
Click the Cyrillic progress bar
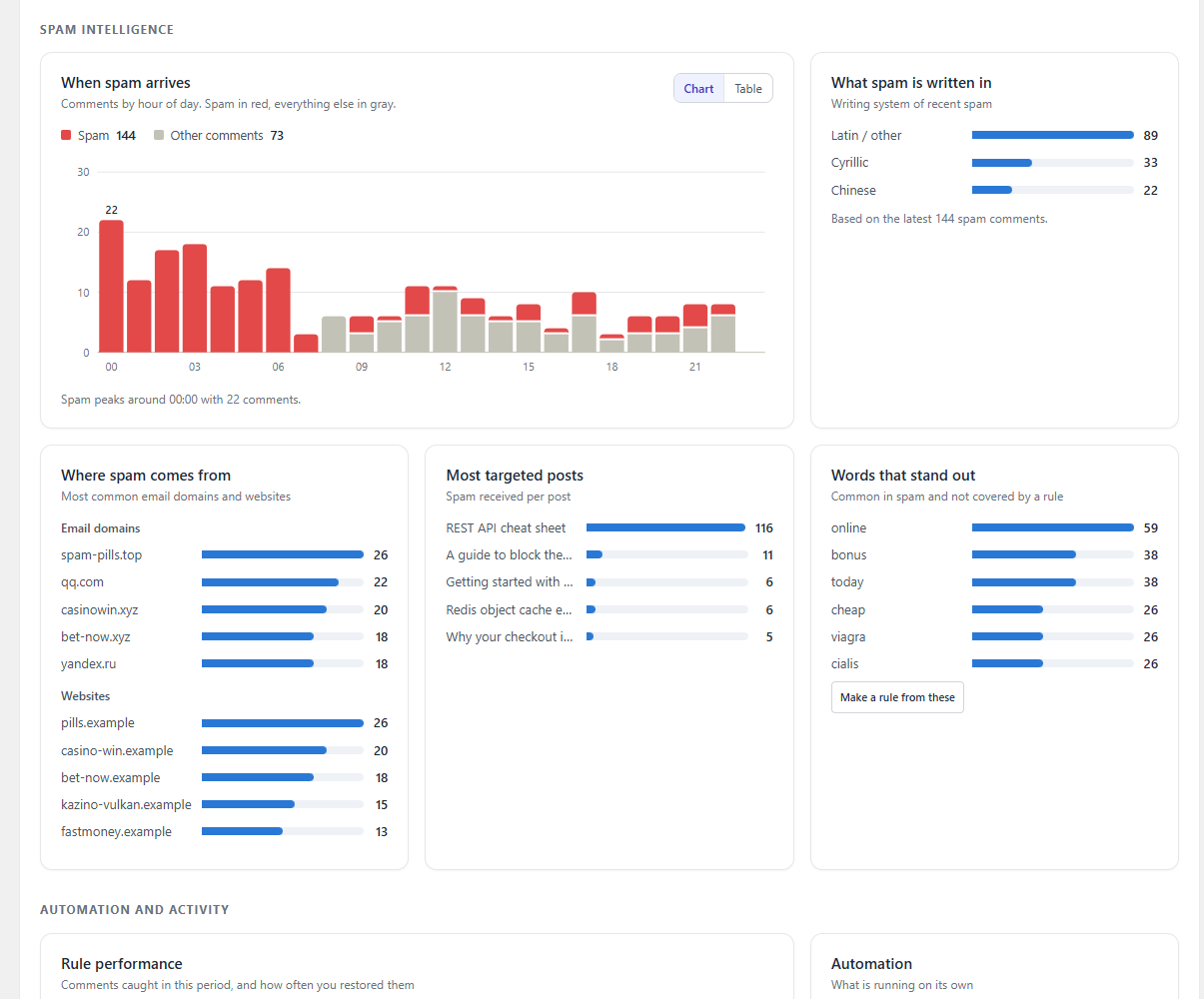(1052, 162)
